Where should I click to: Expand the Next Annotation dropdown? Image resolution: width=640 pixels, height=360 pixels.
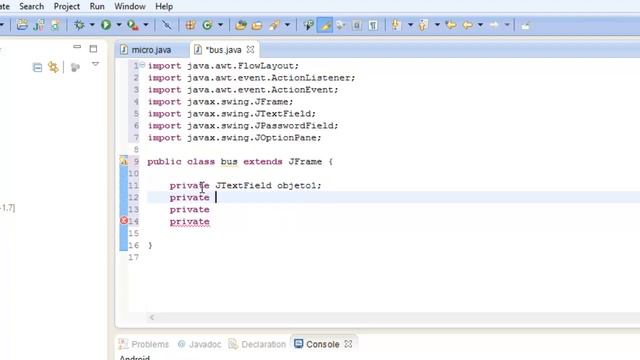pyautogui.click(x=410, y=25)
